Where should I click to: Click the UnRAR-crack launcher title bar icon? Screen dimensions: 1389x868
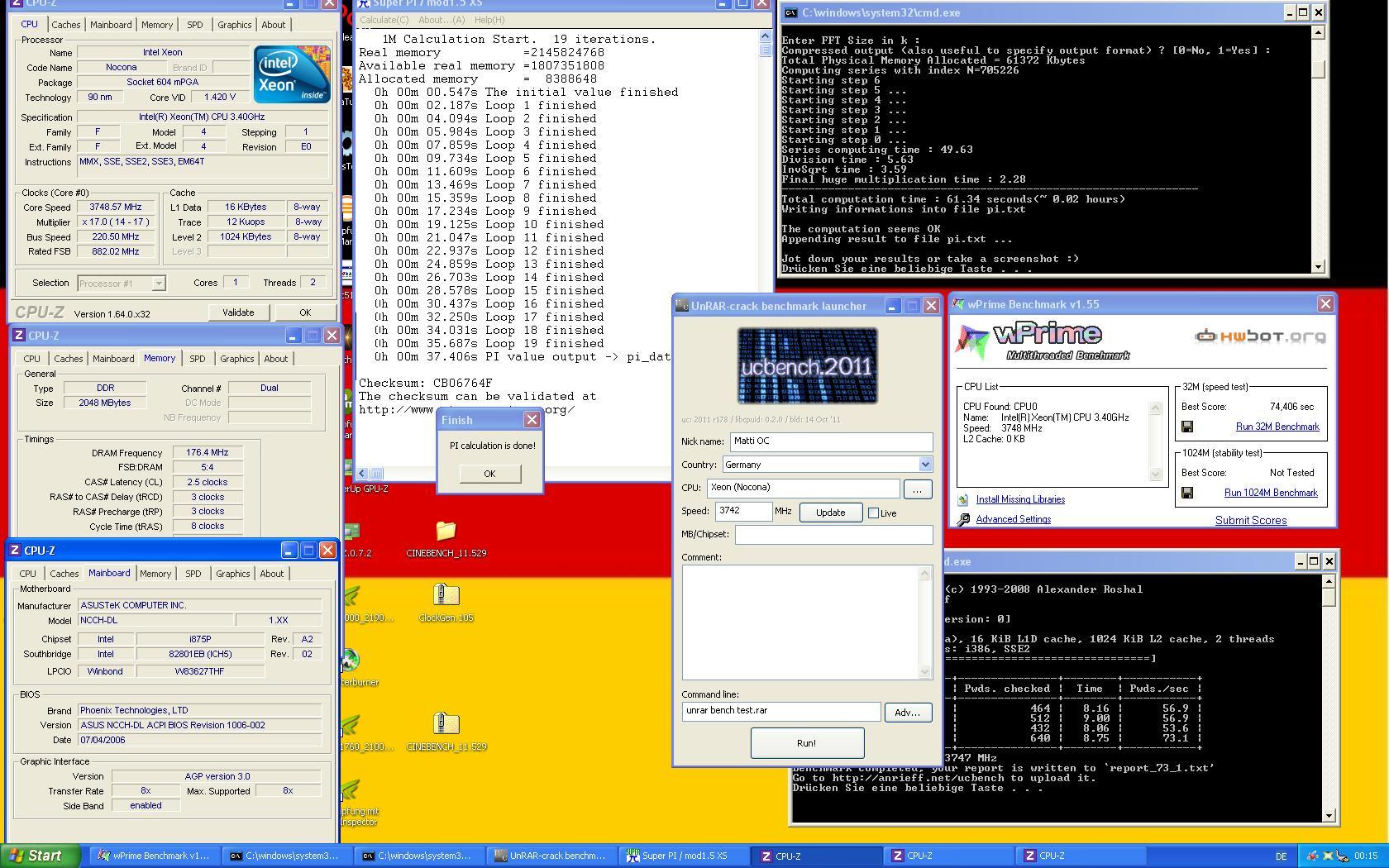682,306
